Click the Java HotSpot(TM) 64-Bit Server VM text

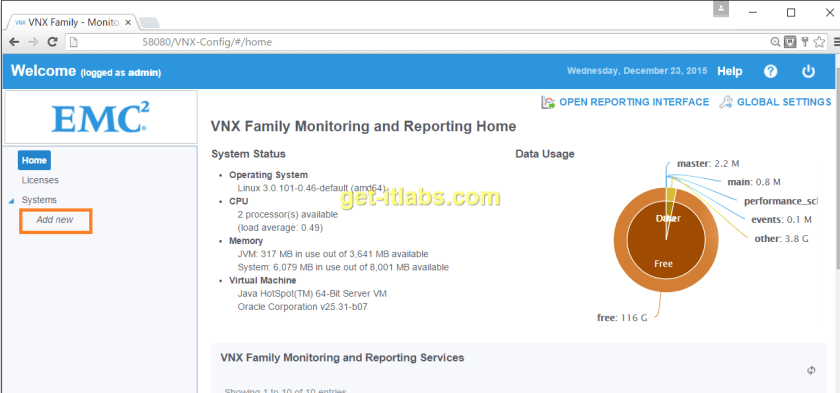click(312, 293)
